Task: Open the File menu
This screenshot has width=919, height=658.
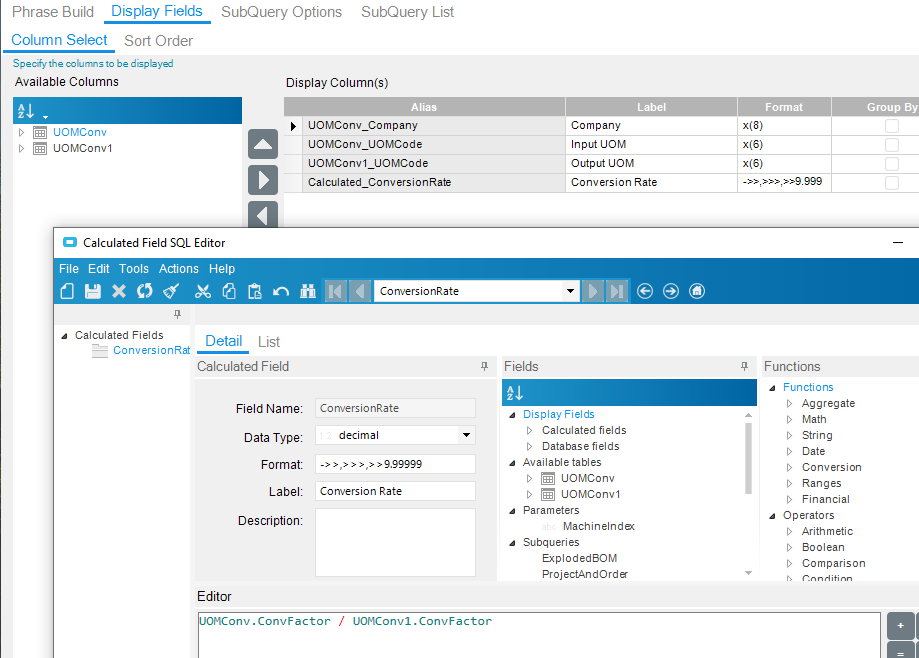Action: point(69,268)
